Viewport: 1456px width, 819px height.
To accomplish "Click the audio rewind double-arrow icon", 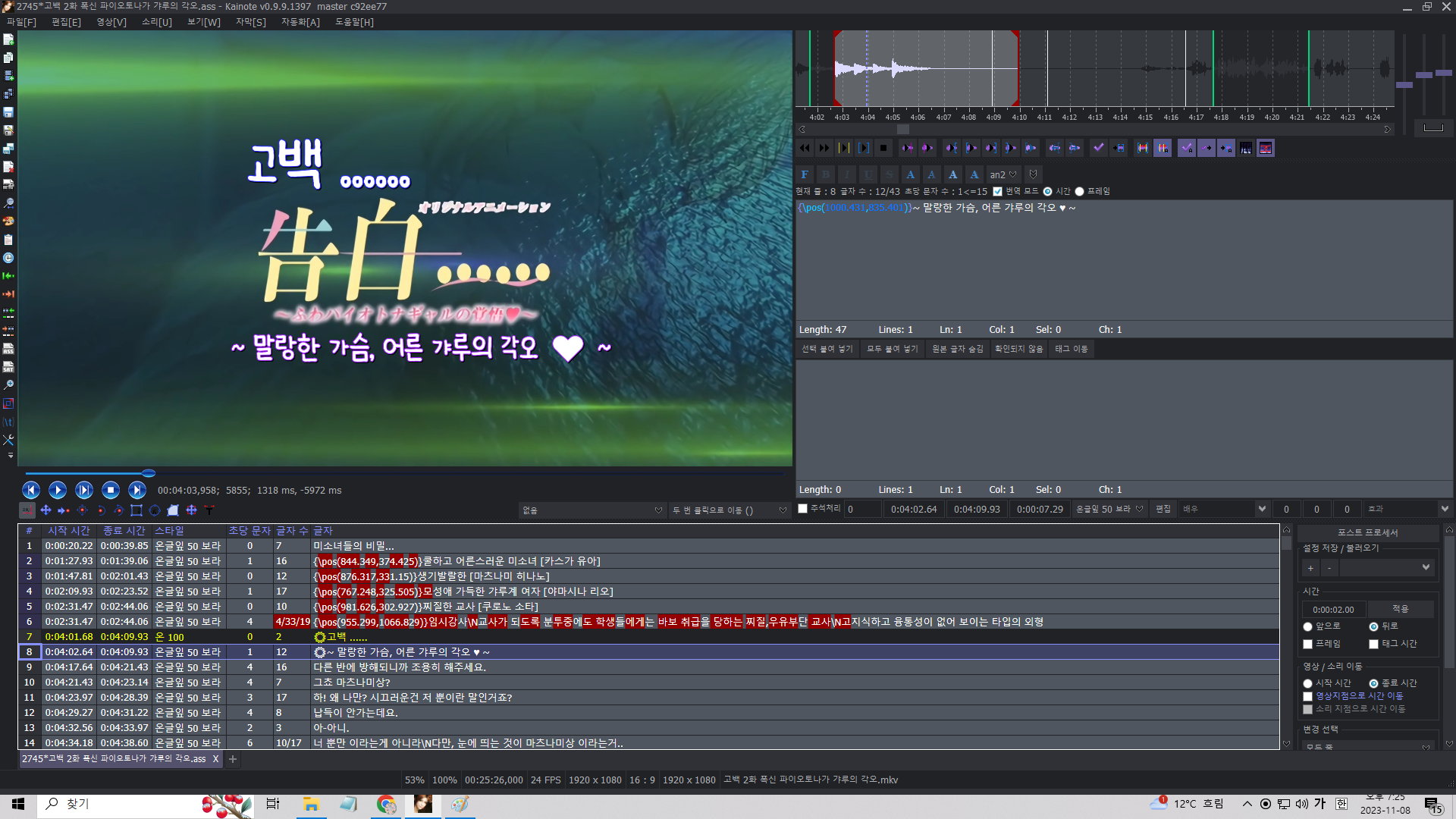I will click(x=805, y=148).
